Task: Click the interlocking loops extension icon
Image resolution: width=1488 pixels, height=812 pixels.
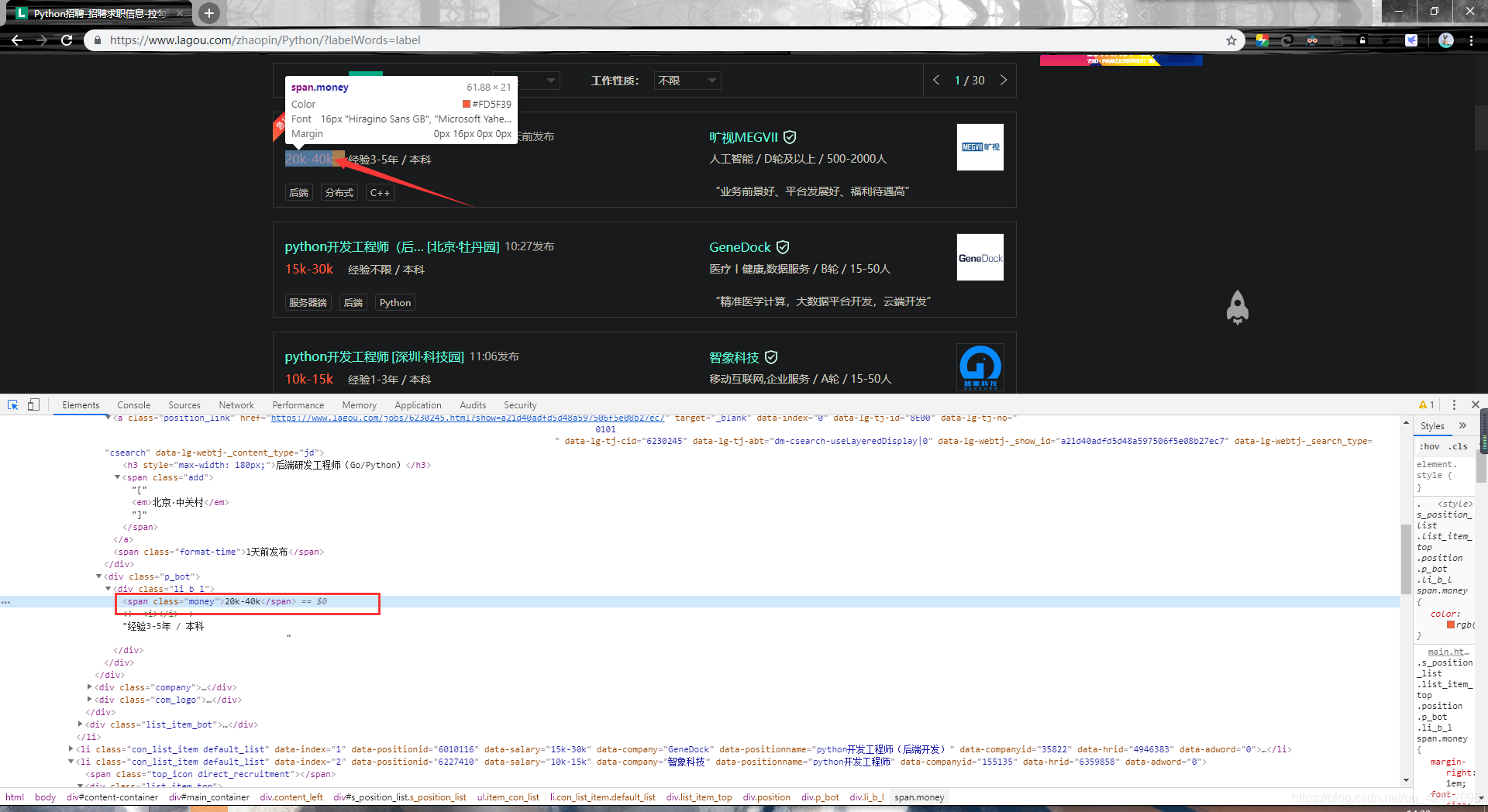Action: coord(1287,40)
